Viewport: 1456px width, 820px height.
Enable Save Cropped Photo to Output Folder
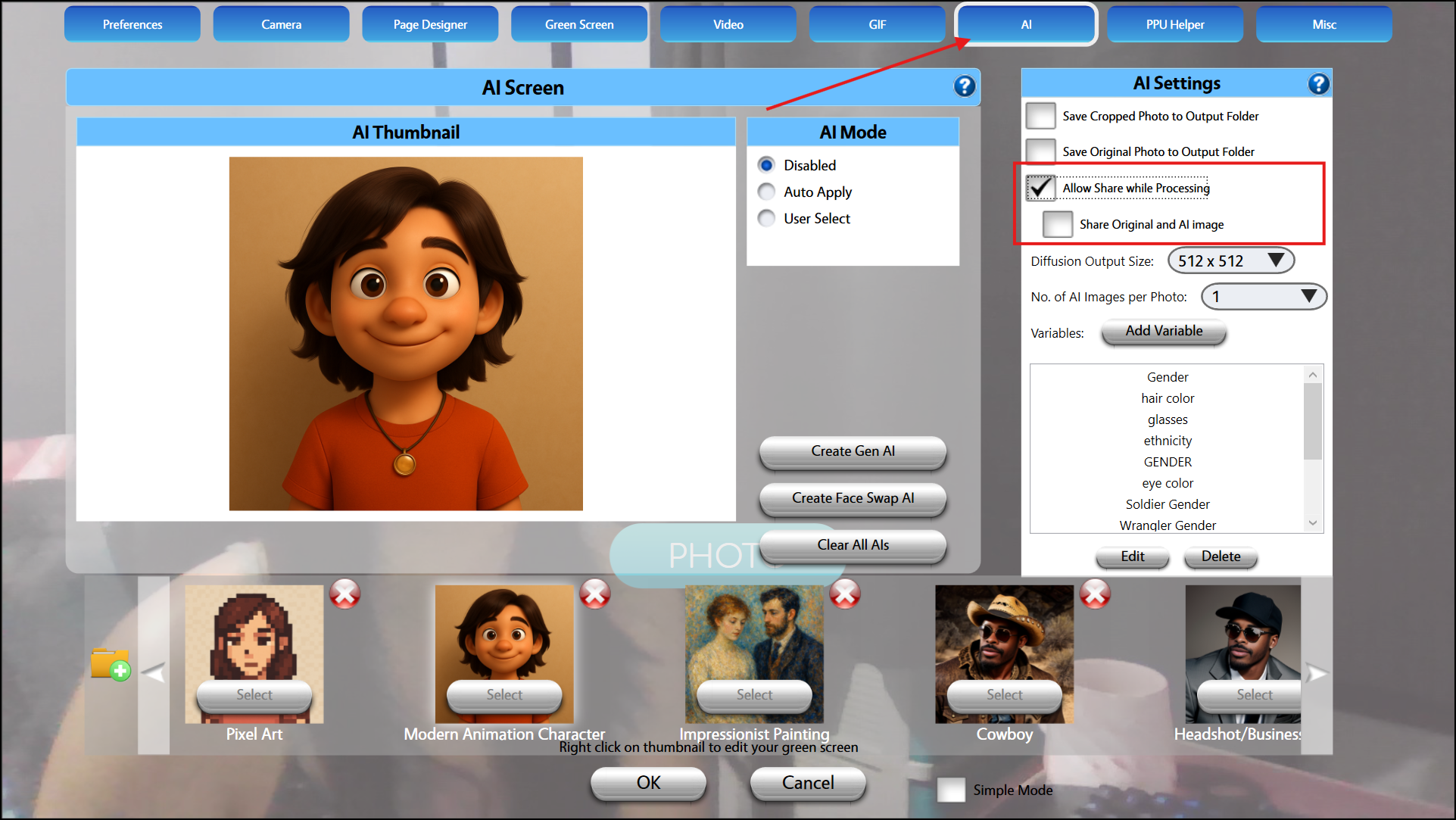[x=1040, y=116]
